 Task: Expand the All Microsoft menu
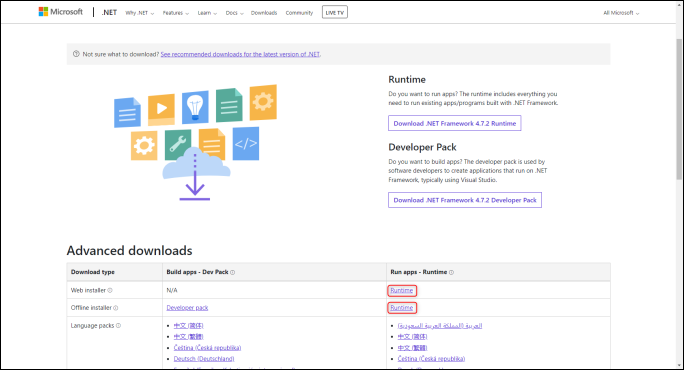click(x=621, y=13)
